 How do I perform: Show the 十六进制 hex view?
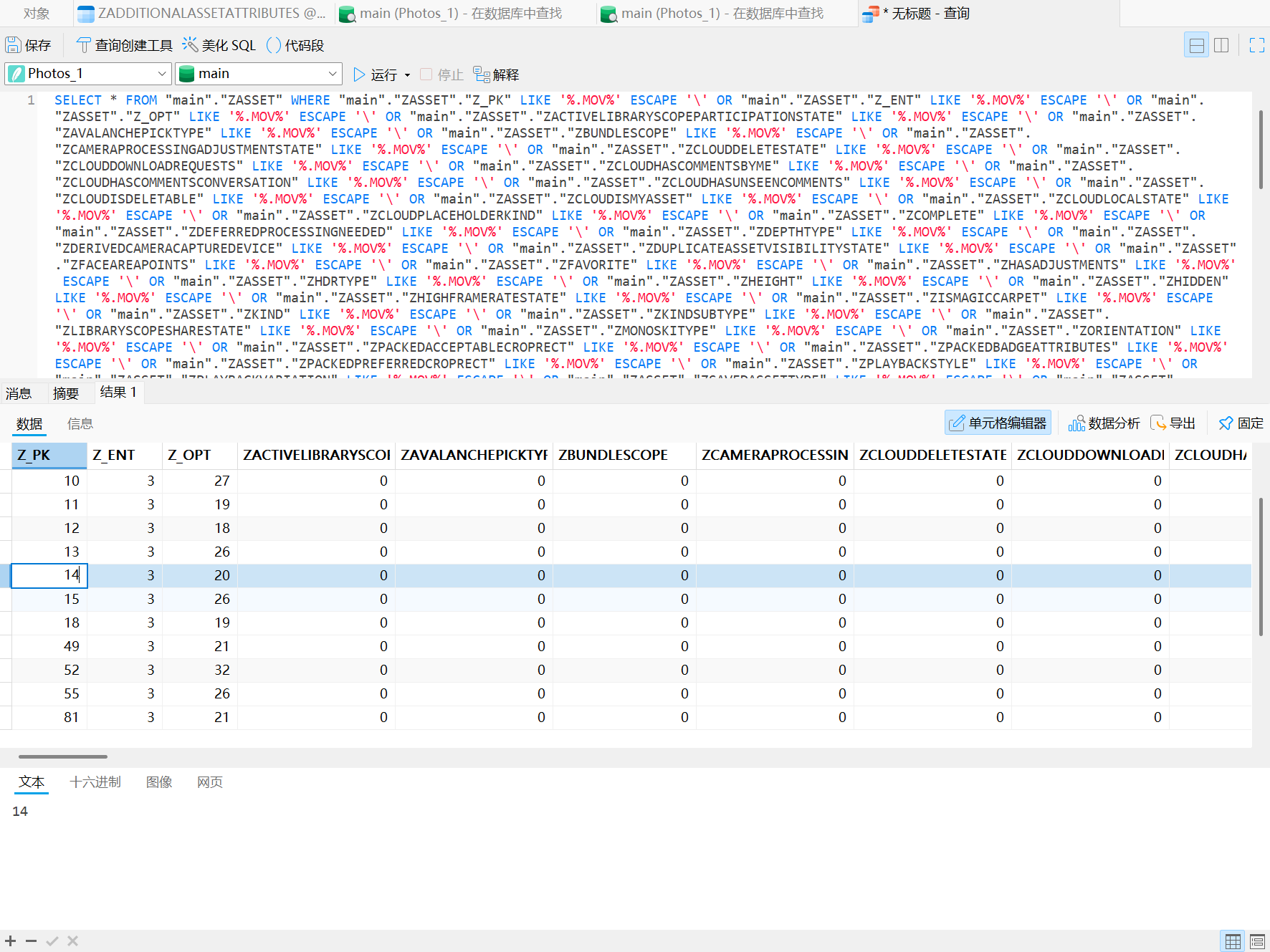pos(95,782)
